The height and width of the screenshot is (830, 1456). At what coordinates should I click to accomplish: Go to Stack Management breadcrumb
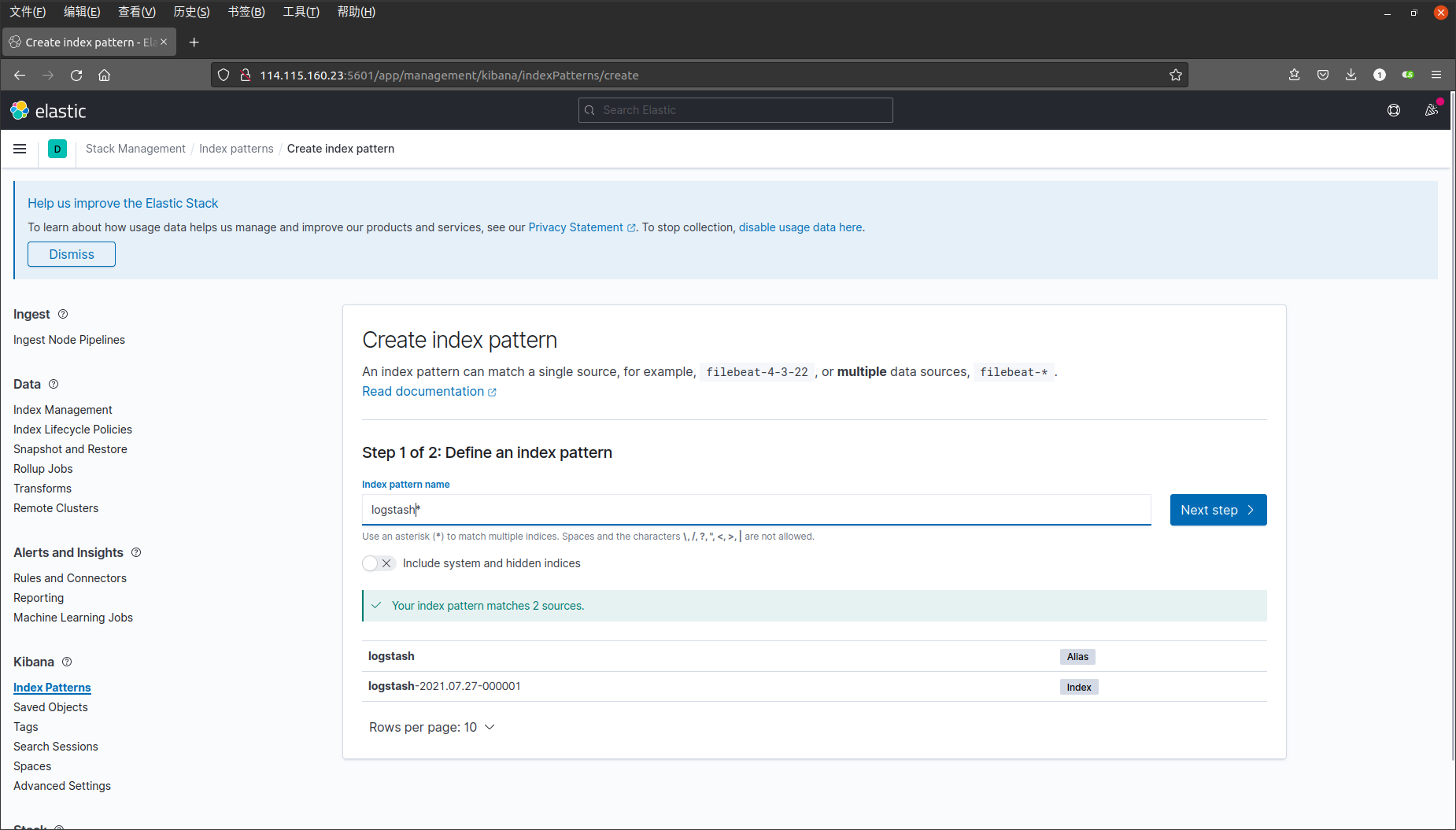click(x=135, y=149)
